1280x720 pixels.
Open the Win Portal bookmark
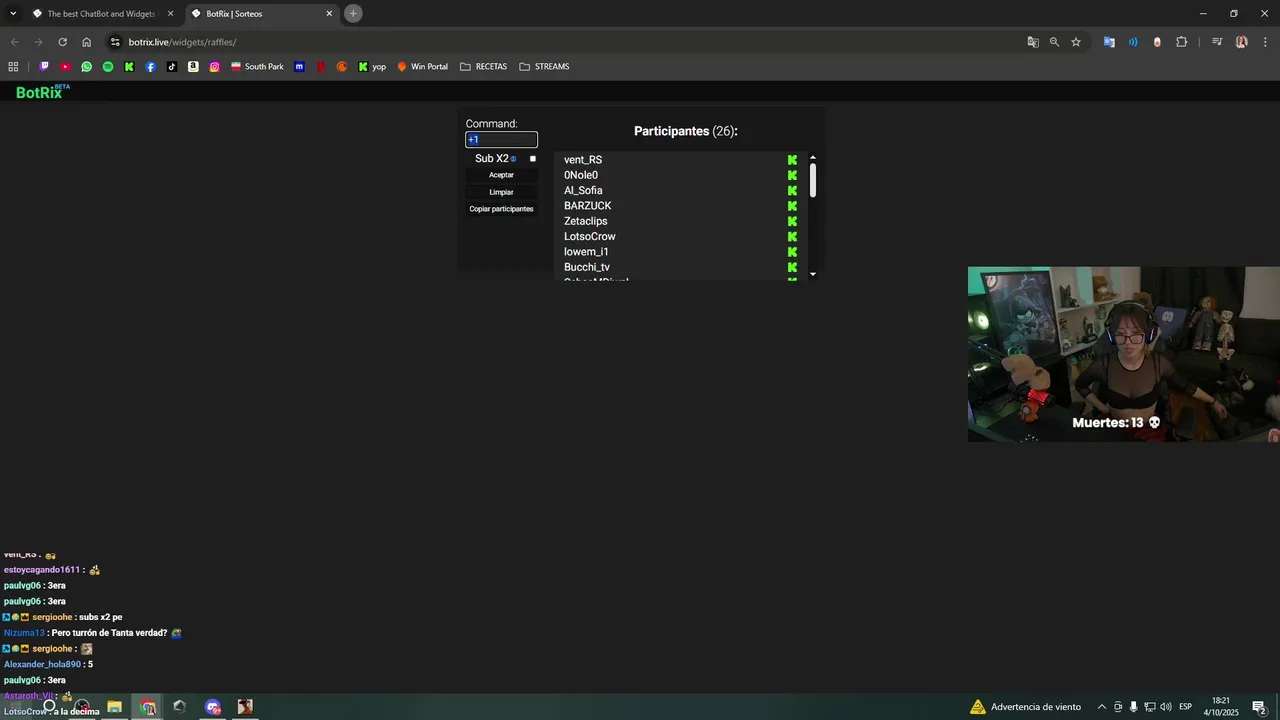[423, 67]
